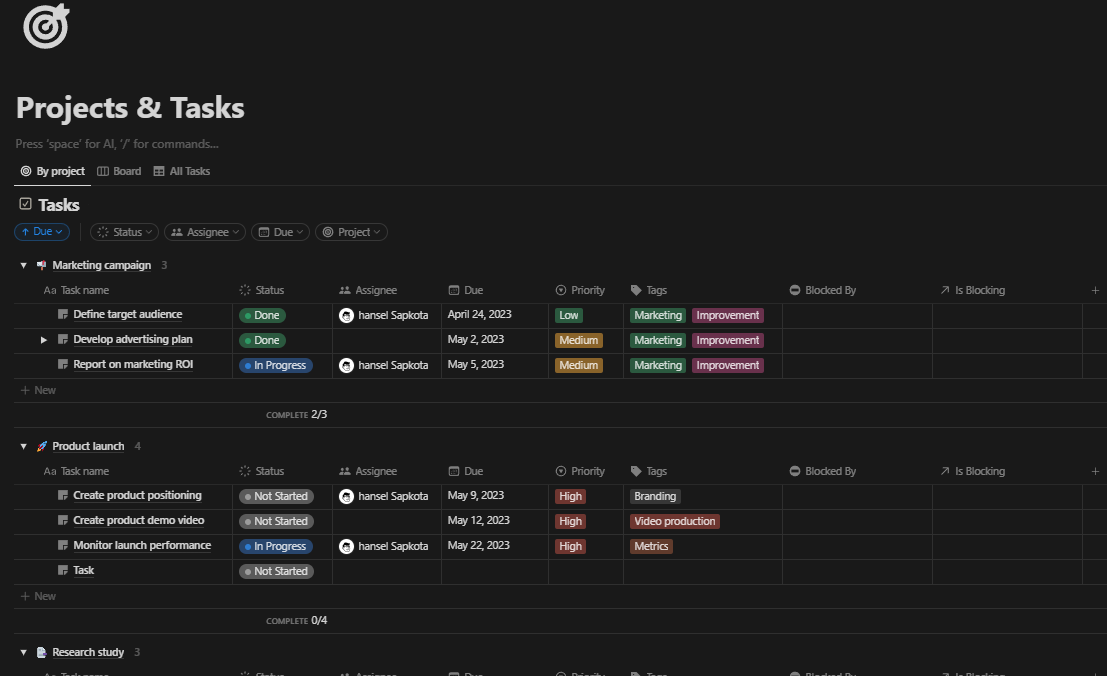
Task: Click the In Progress status pill
Action: click(275, 364)
